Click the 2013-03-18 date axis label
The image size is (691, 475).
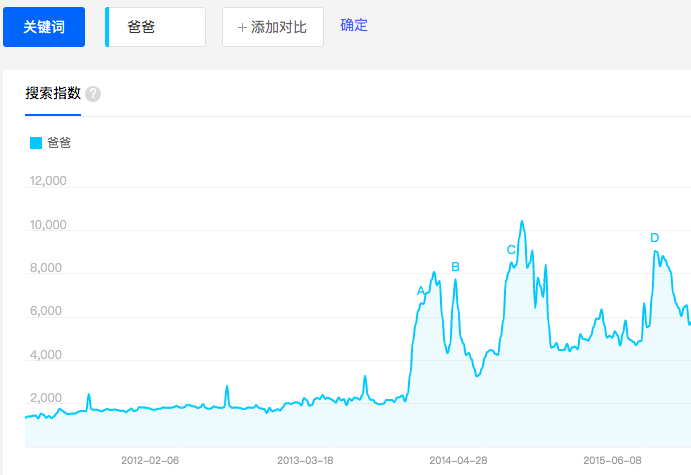point(305,460)
